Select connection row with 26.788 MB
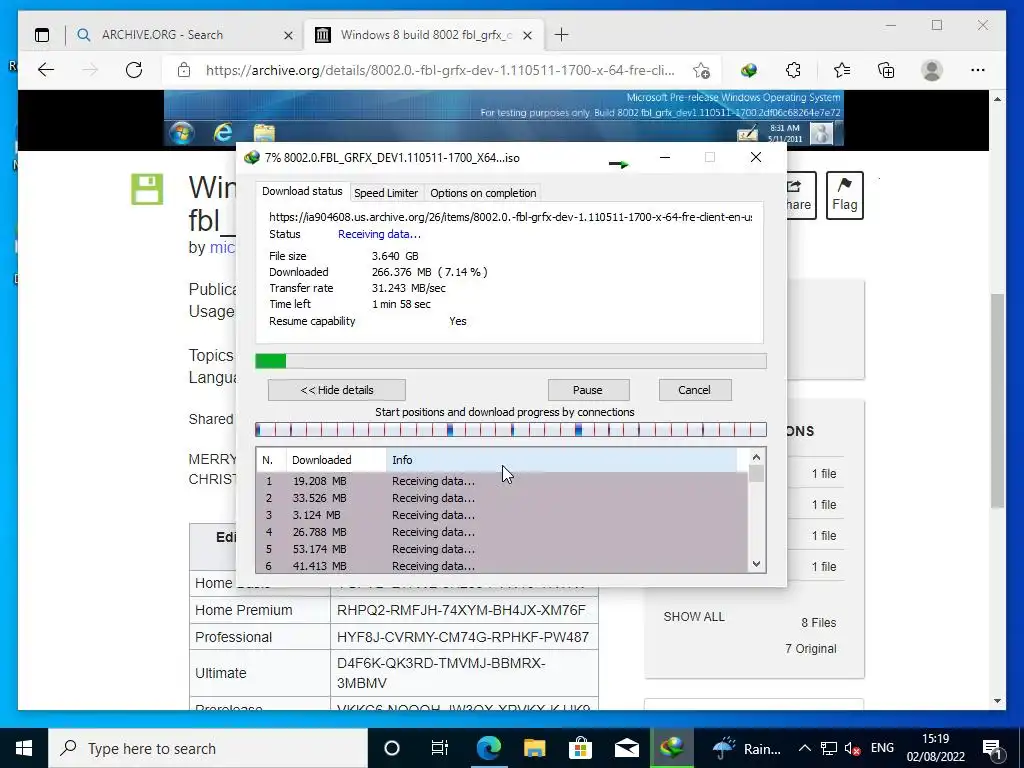The width and height of the screenshot is (1024, 768). pyautogui.click(x=502, y=532)
